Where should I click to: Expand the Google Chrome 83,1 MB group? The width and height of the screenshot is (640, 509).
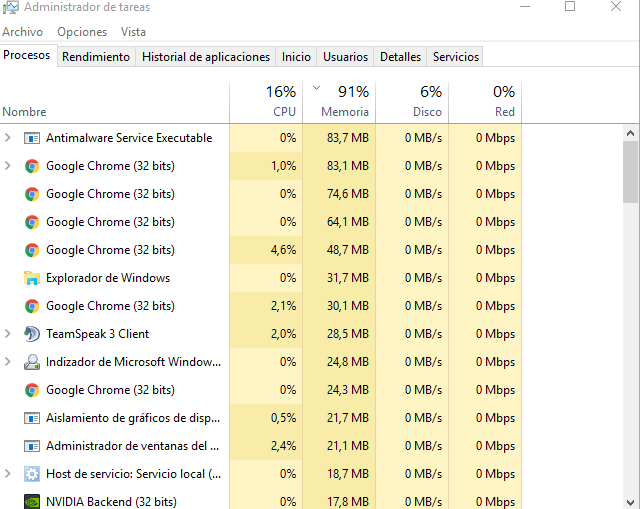pyautogui.click(x=7, y=166)
